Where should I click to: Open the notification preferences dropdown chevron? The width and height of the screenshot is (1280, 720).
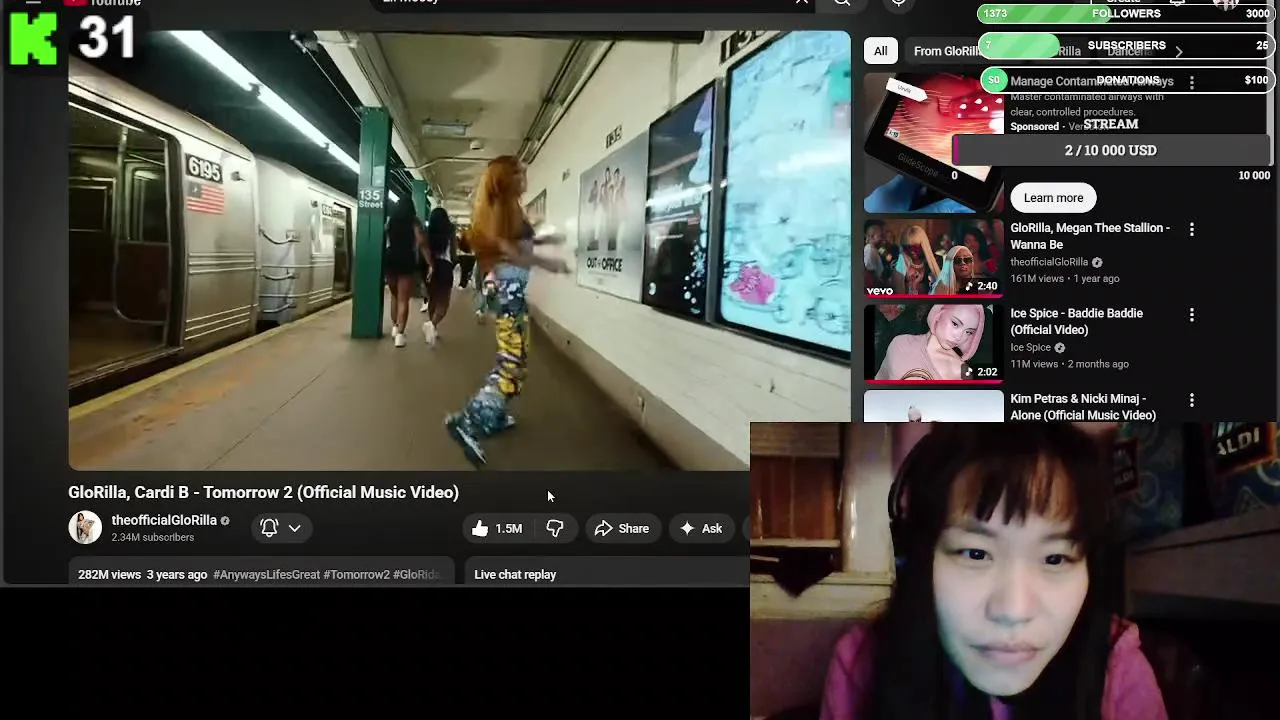tap(295, 528)
